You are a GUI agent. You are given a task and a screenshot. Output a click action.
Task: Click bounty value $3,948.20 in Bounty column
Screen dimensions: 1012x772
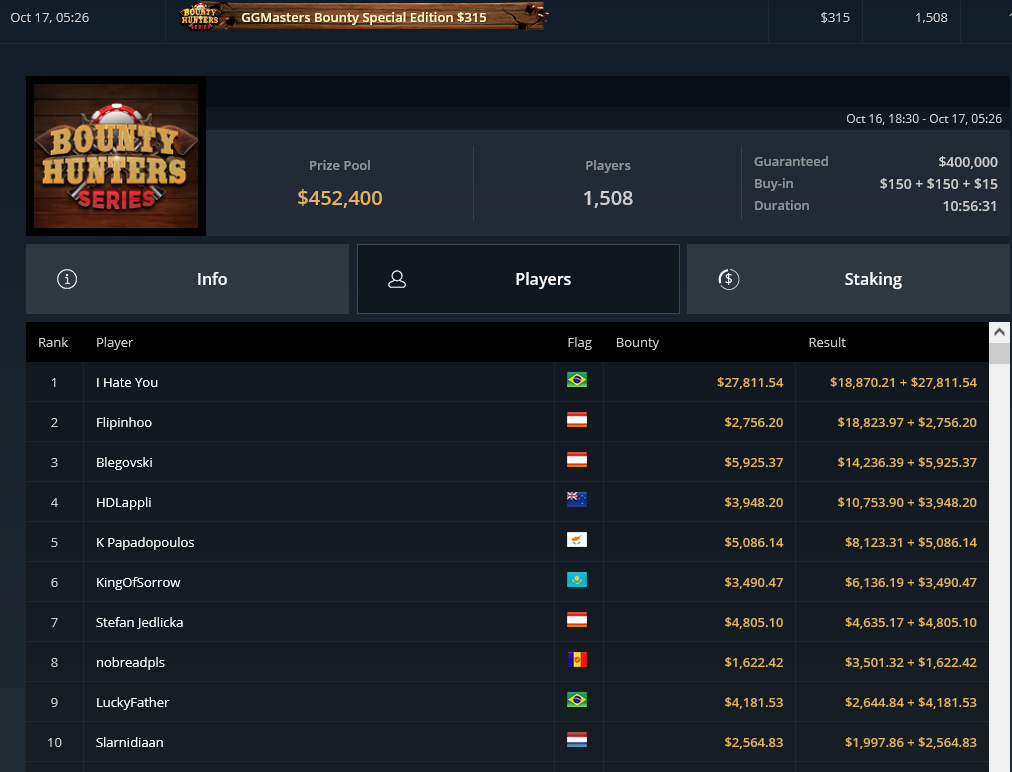click(x=754, y=502)
